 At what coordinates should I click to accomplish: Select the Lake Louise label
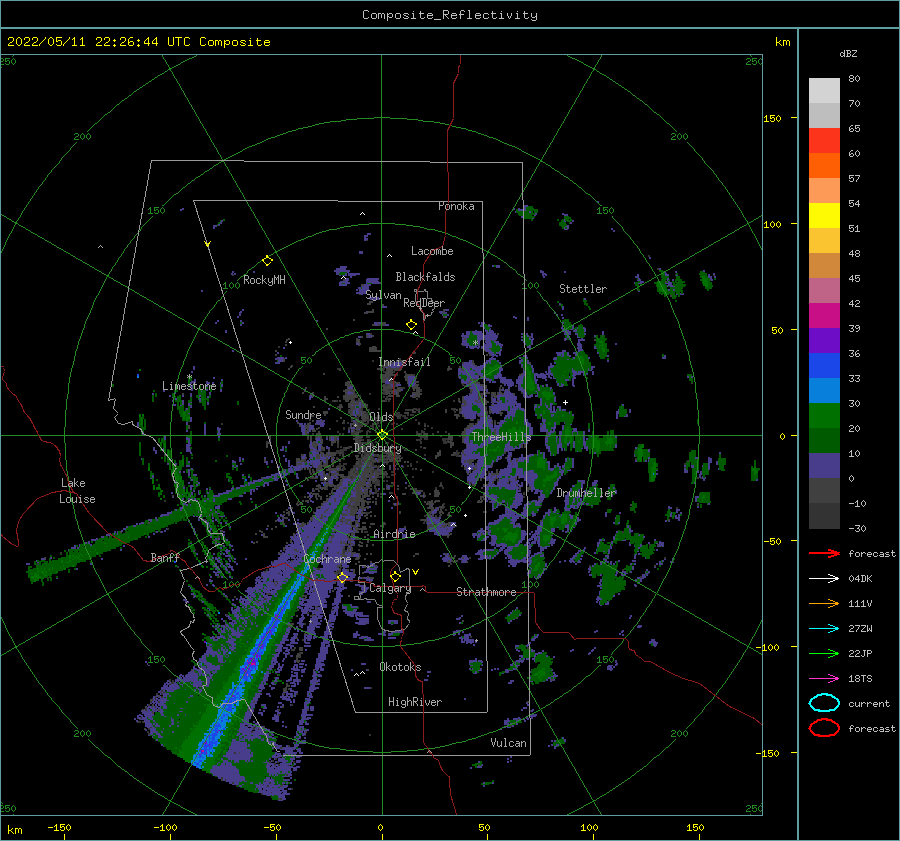[77, 491]
